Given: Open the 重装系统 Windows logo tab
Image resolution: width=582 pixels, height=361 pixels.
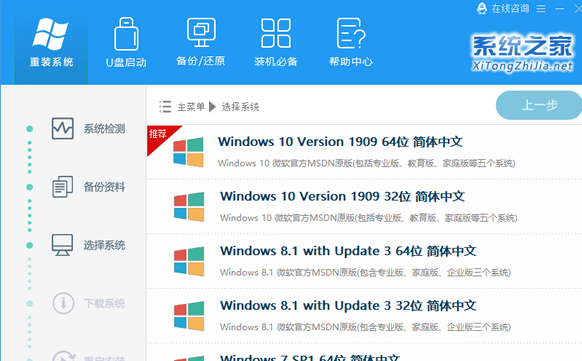Looking at the screenshot, I should point(50,33).
